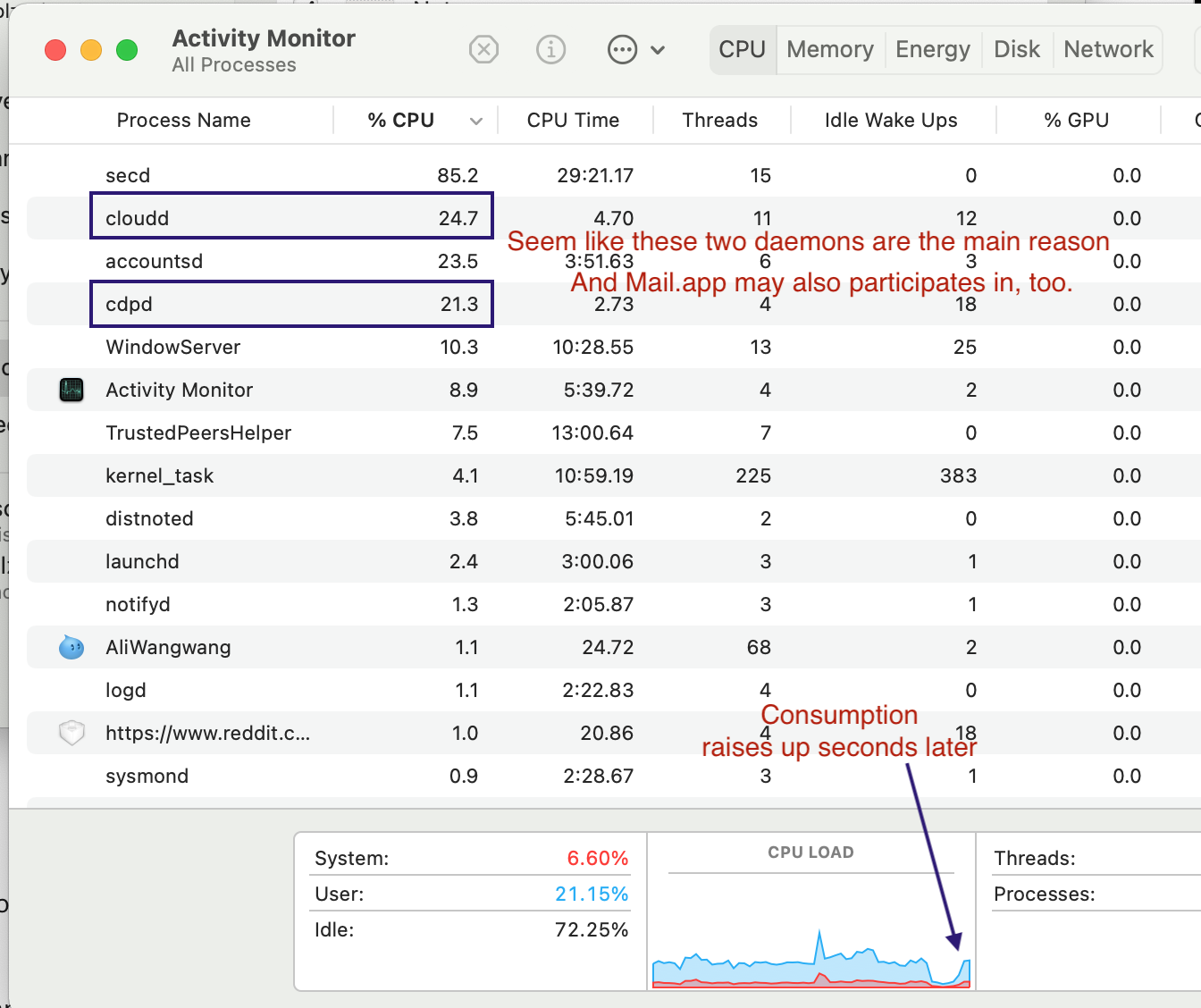Sort by the Process Name column header
Screen dimensions: 1201x1008
tap(184, 120)
